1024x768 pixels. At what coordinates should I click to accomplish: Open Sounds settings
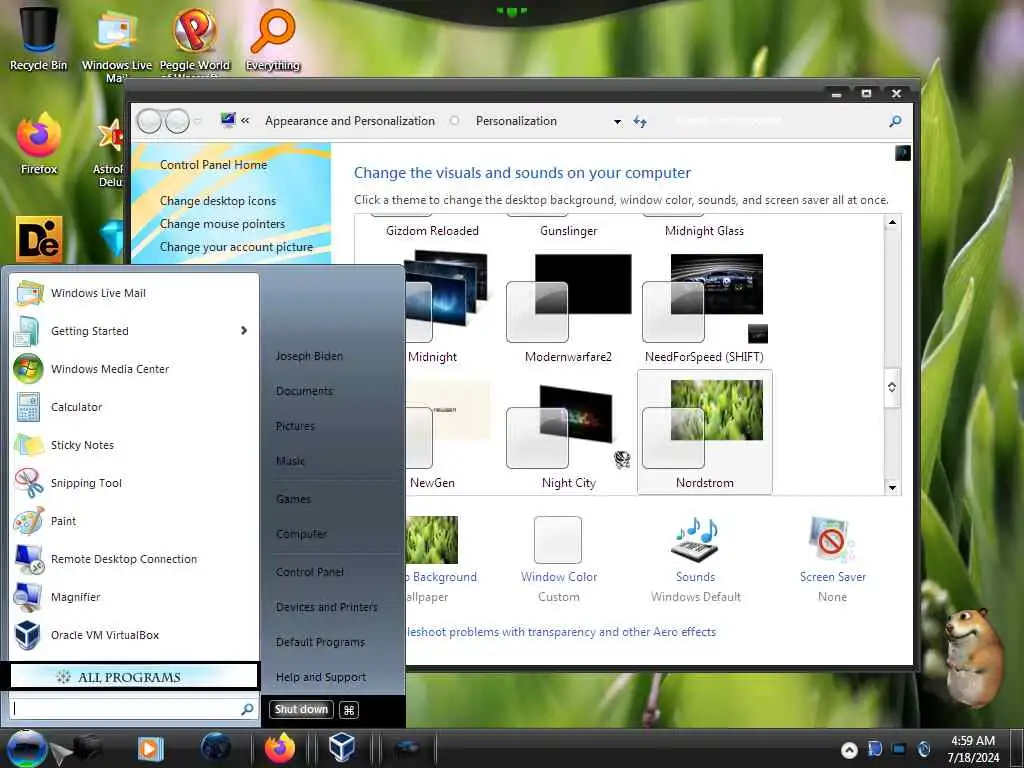[696, 558]
